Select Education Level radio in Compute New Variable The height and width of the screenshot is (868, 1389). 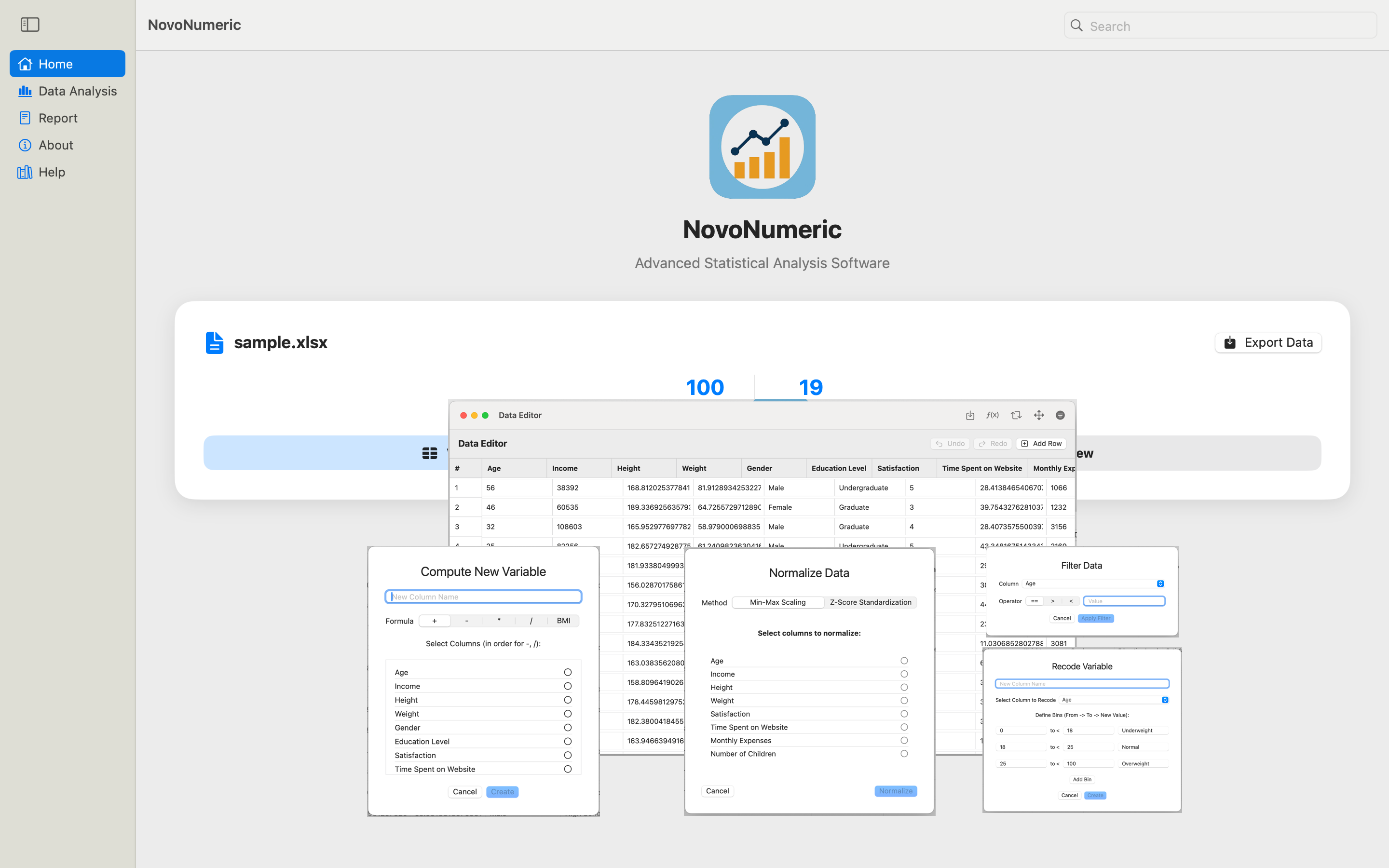tap(568, 741)
